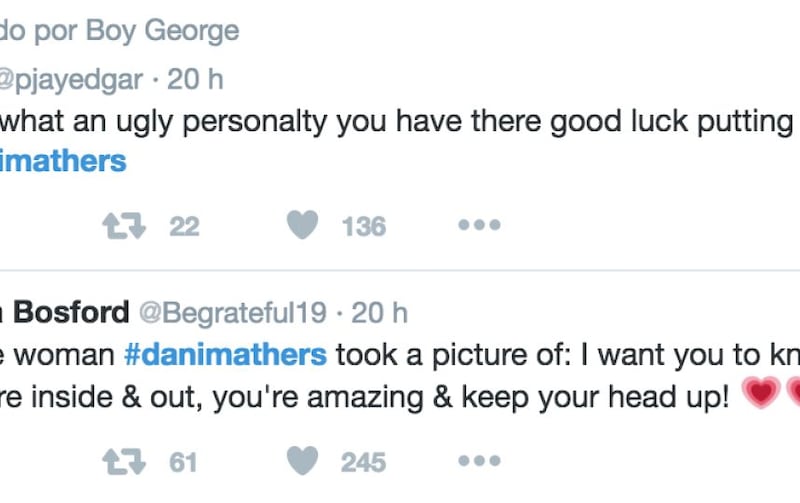The width and height of the screenshot is (800, 503).
Task: Like the tweet with 245 likes
Action: point(303,461)
